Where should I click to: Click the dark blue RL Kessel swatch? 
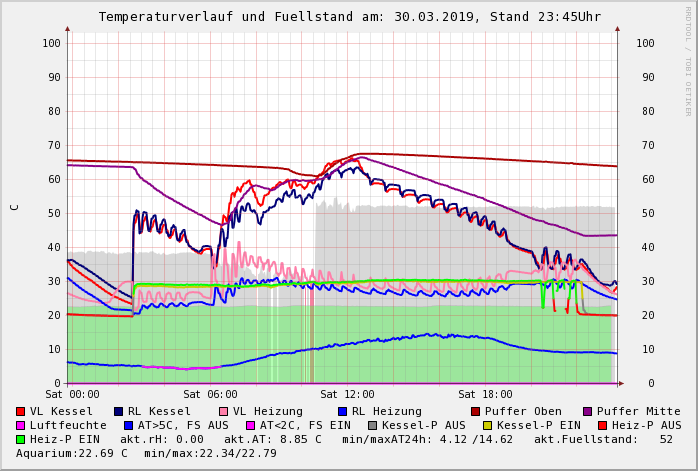pos(119,411)
